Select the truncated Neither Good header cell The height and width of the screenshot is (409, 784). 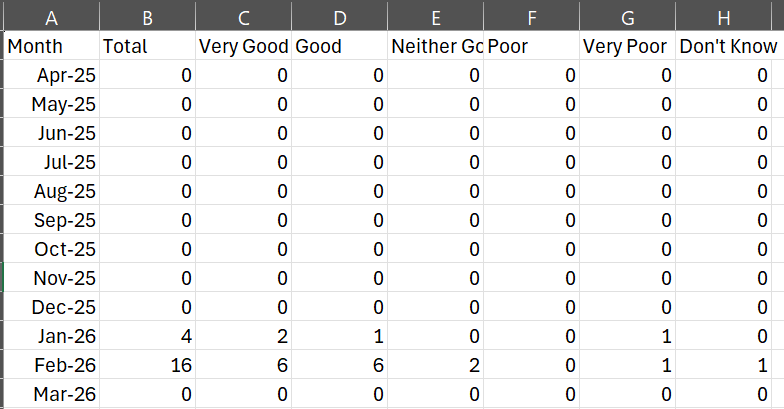click(435, 46)
